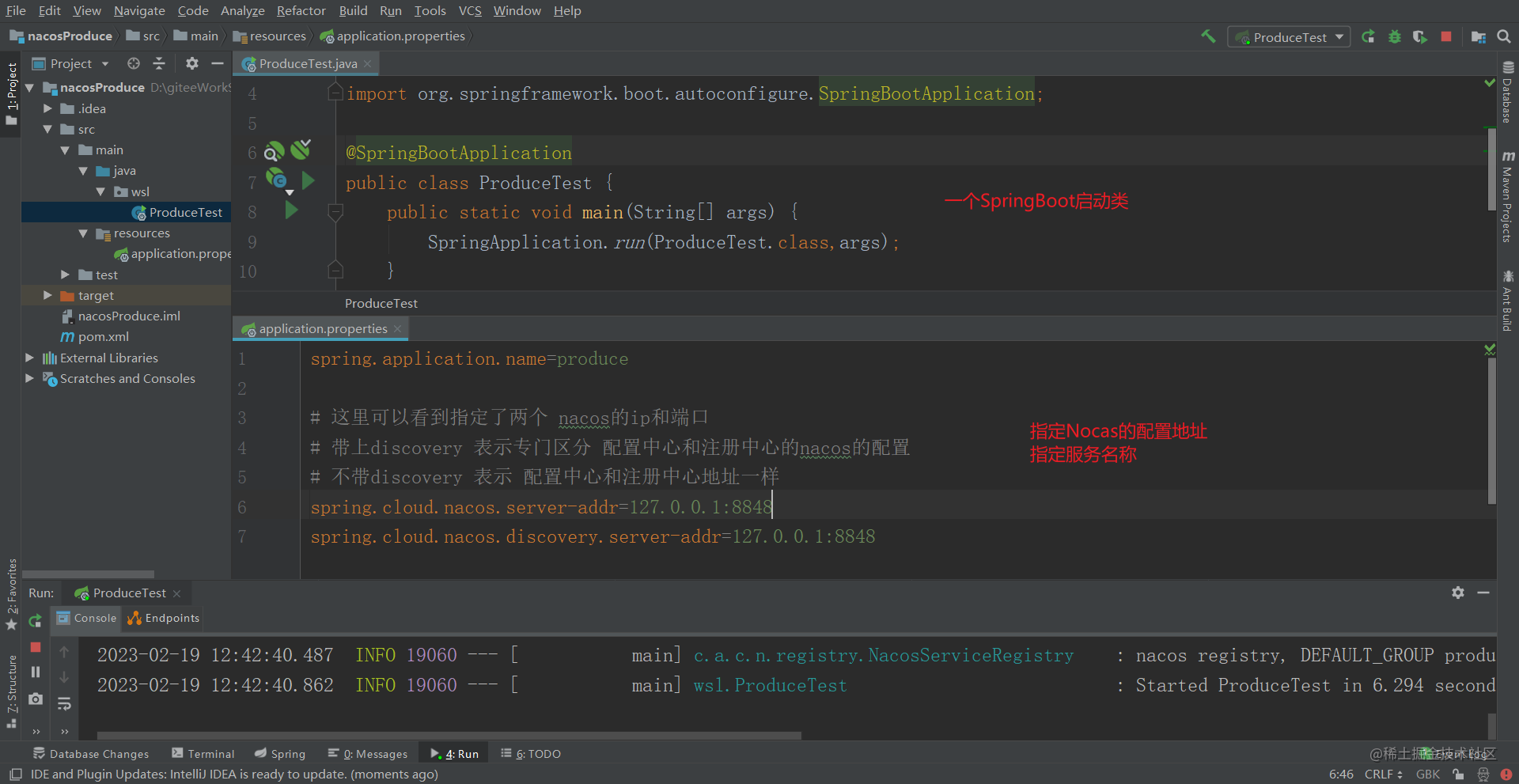Click the run gutter arrow beside main method
Viewport: 1519px width, 784px height.
(x=291, y=210)
